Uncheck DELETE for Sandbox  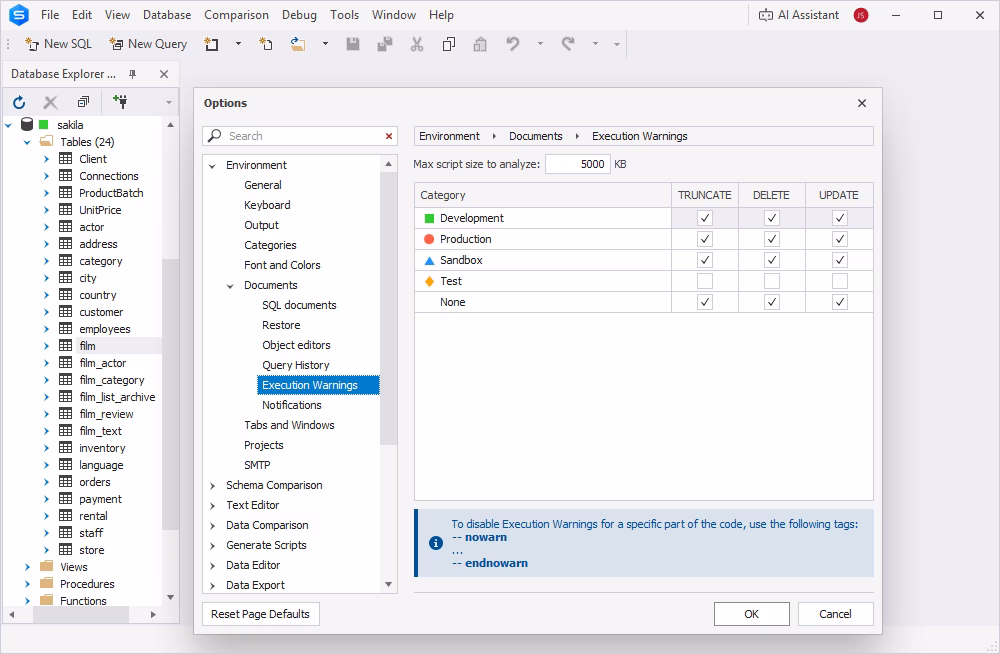[772, 260]
